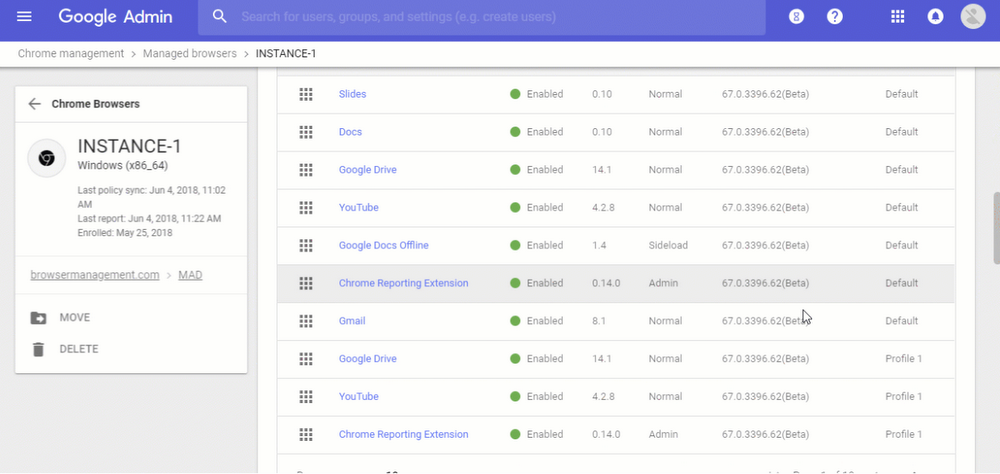
Task: Open the MAD organizational unit link
Action: pos(190,275)
